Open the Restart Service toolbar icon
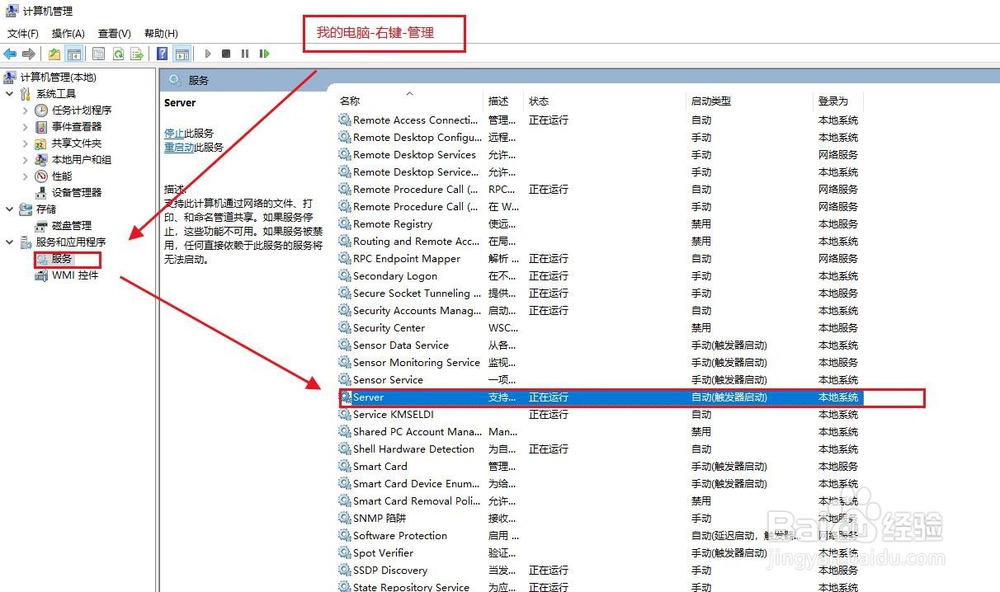The height and width of the screenshot is (592, 1000). pyautogui.click(x=264, y=53)
